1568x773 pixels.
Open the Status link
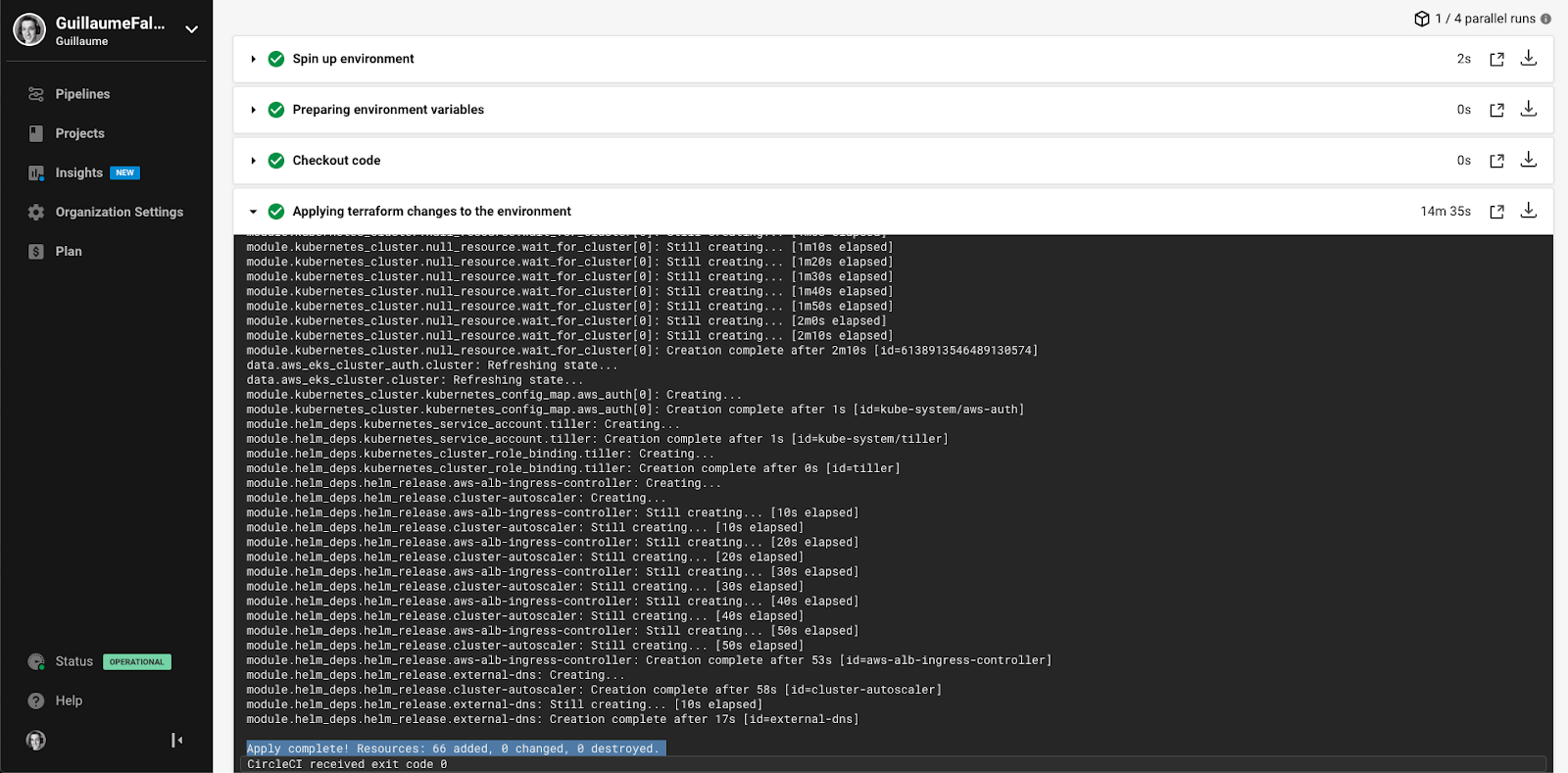[73, 661]
